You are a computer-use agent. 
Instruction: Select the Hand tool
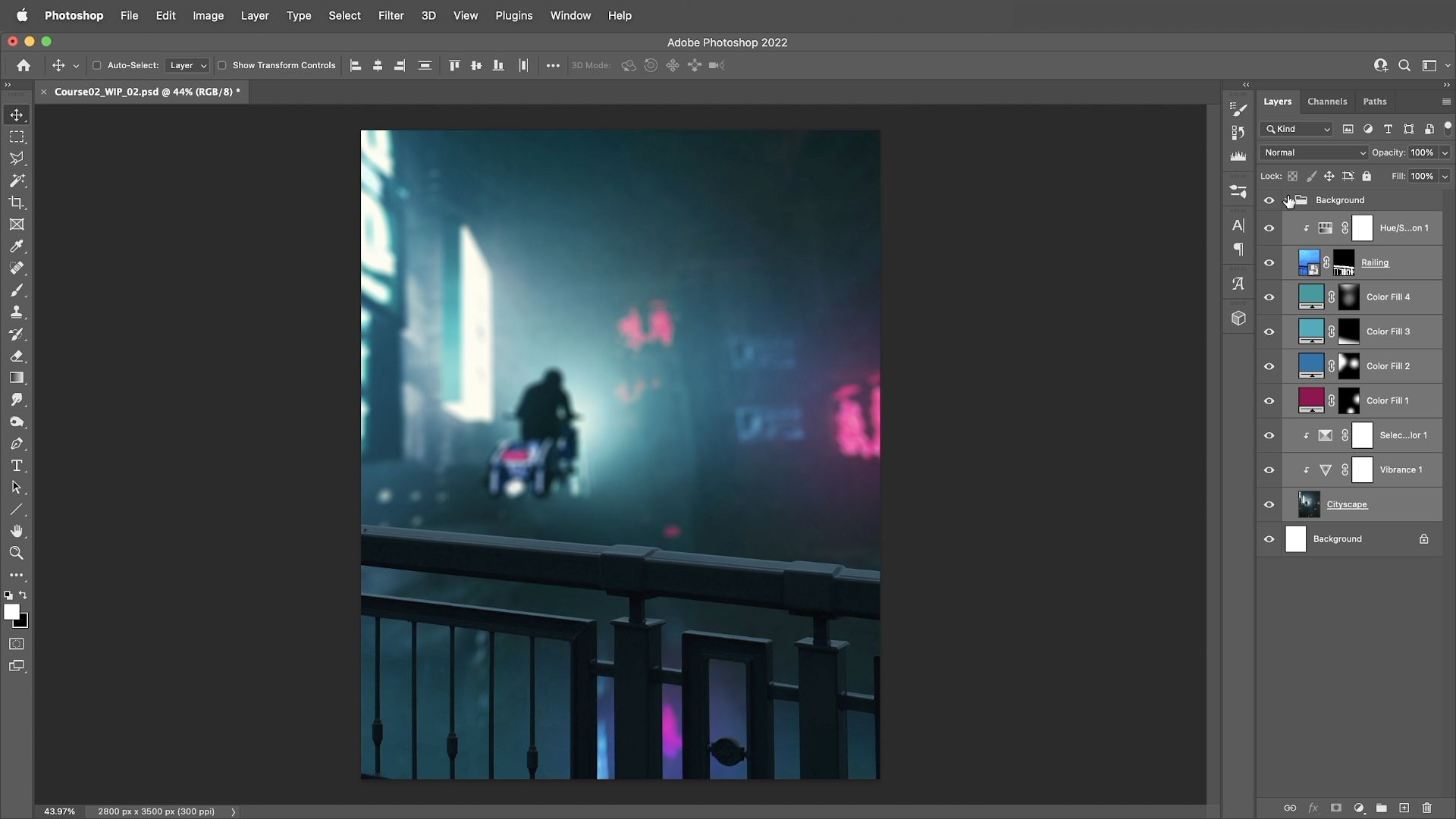(17, 531)
